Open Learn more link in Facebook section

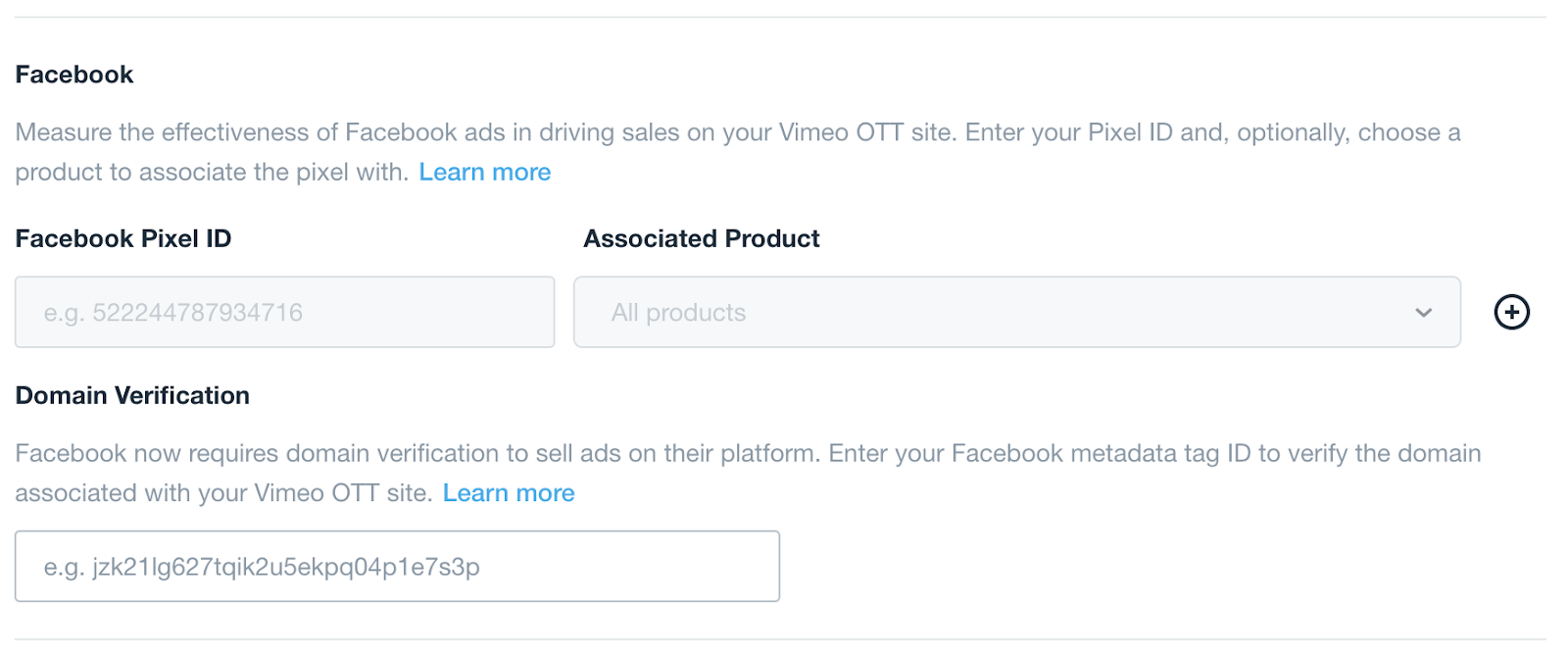click(484, 172)
